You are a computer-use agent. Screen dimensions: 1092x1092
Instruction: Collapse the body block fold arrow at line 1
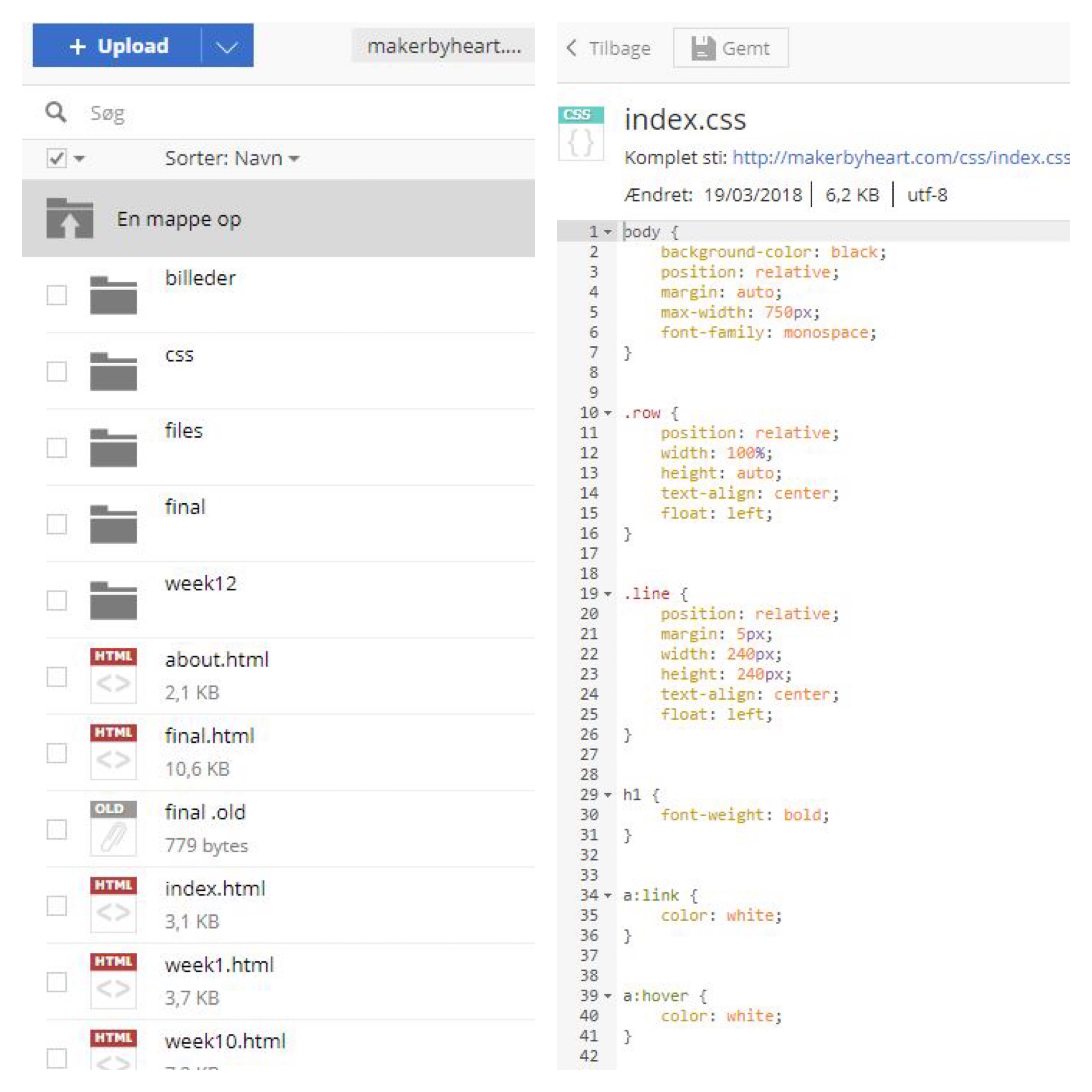click(607, 232)
